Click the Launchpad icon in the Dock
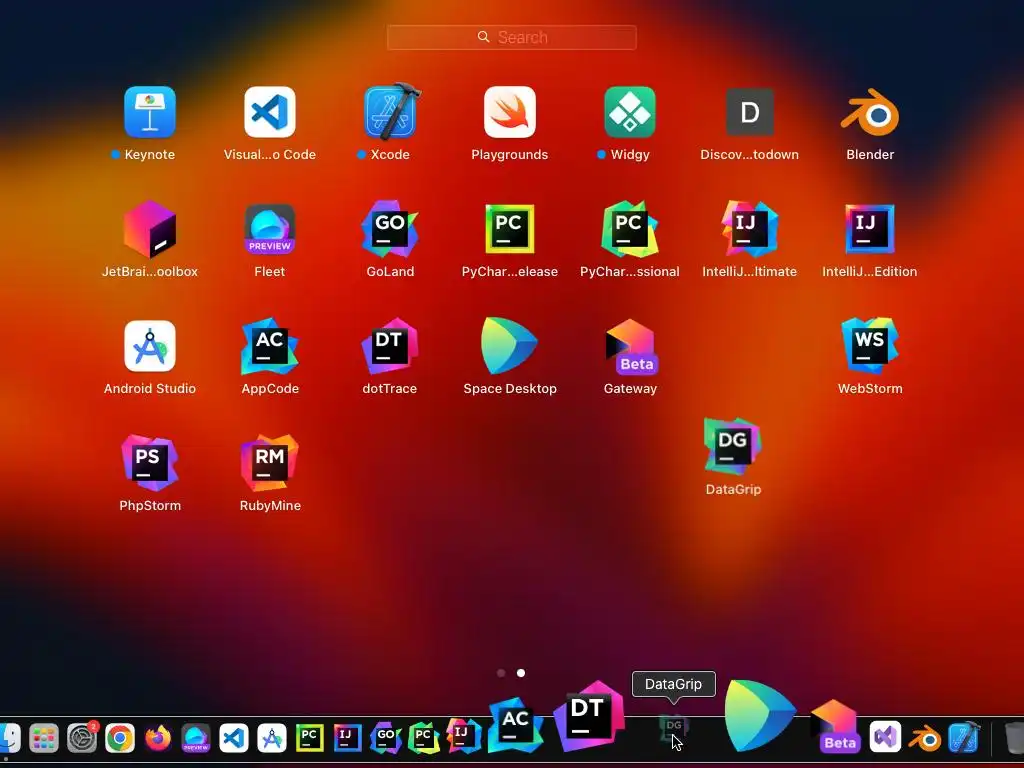 click(44, 738)
